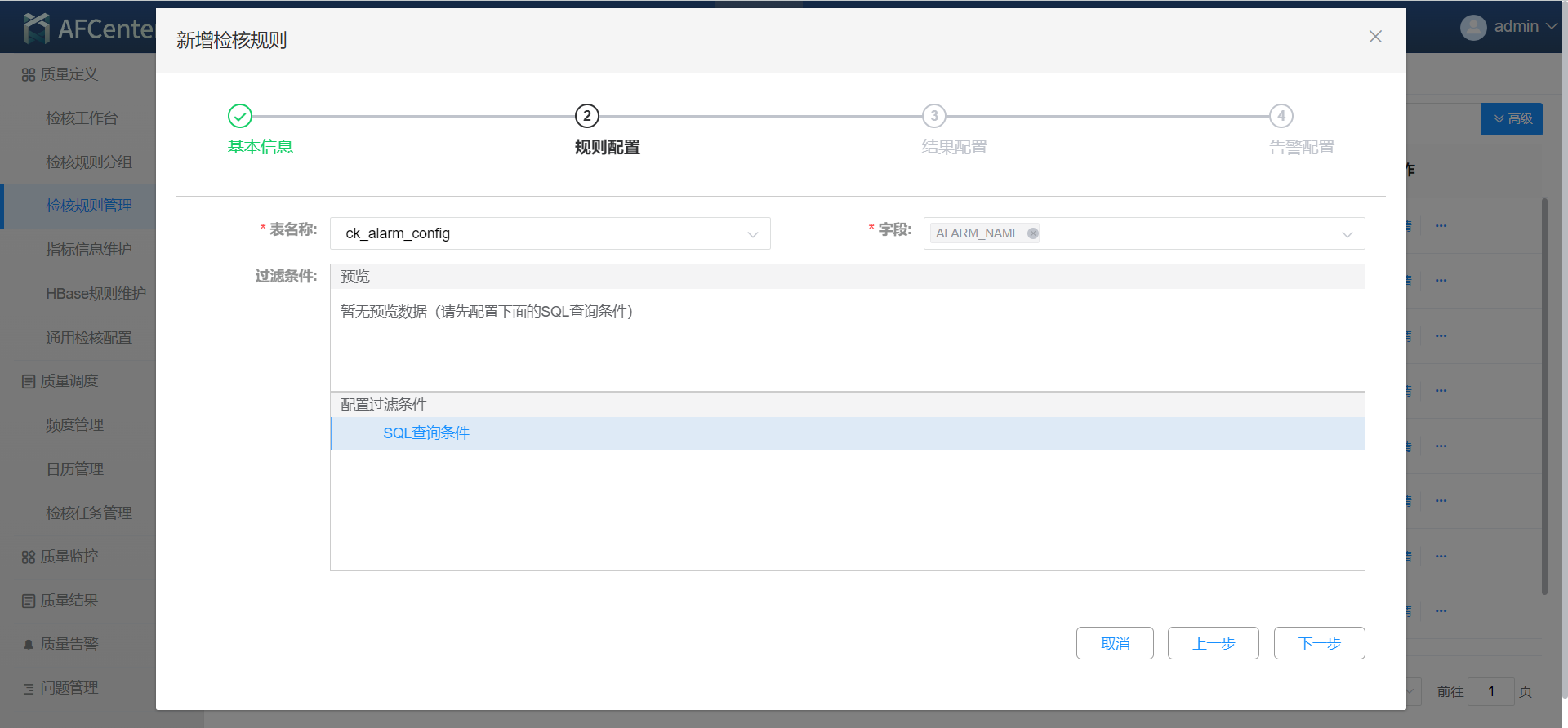This screenshot has height=728, width=1568.
Task: Click the admin user avatar icon
Action: point(1473,27)
